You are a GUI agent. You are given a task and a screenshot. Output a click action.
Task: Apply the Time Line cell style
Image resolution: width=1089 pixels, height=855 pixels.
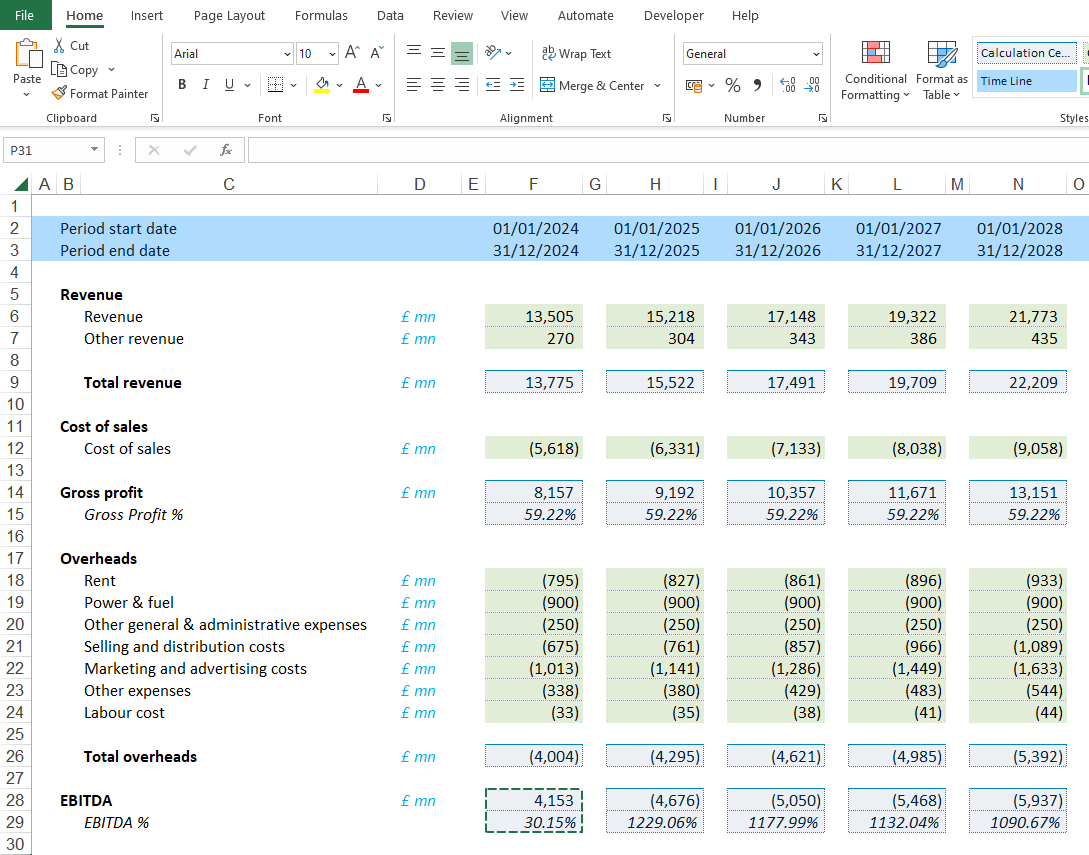click(1025, 81)
